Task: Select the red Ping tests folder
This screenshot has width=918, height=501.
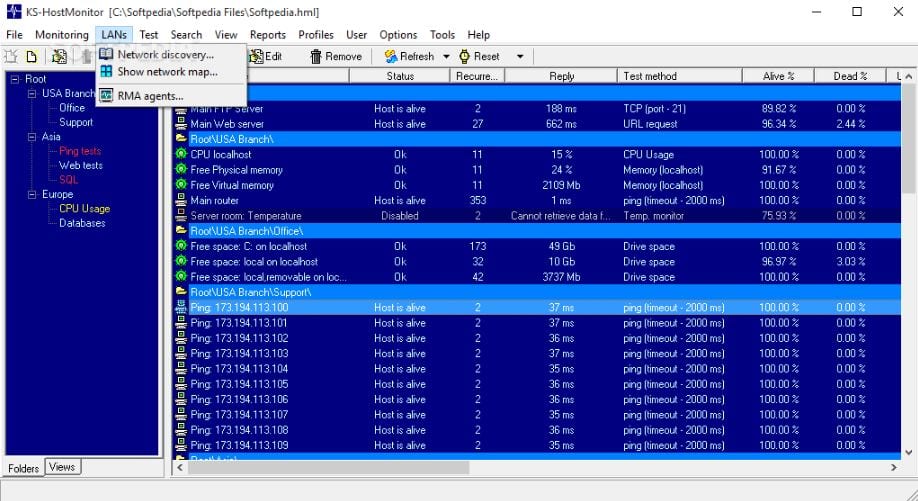Action: pyautogui.click(x=80, y=151)
